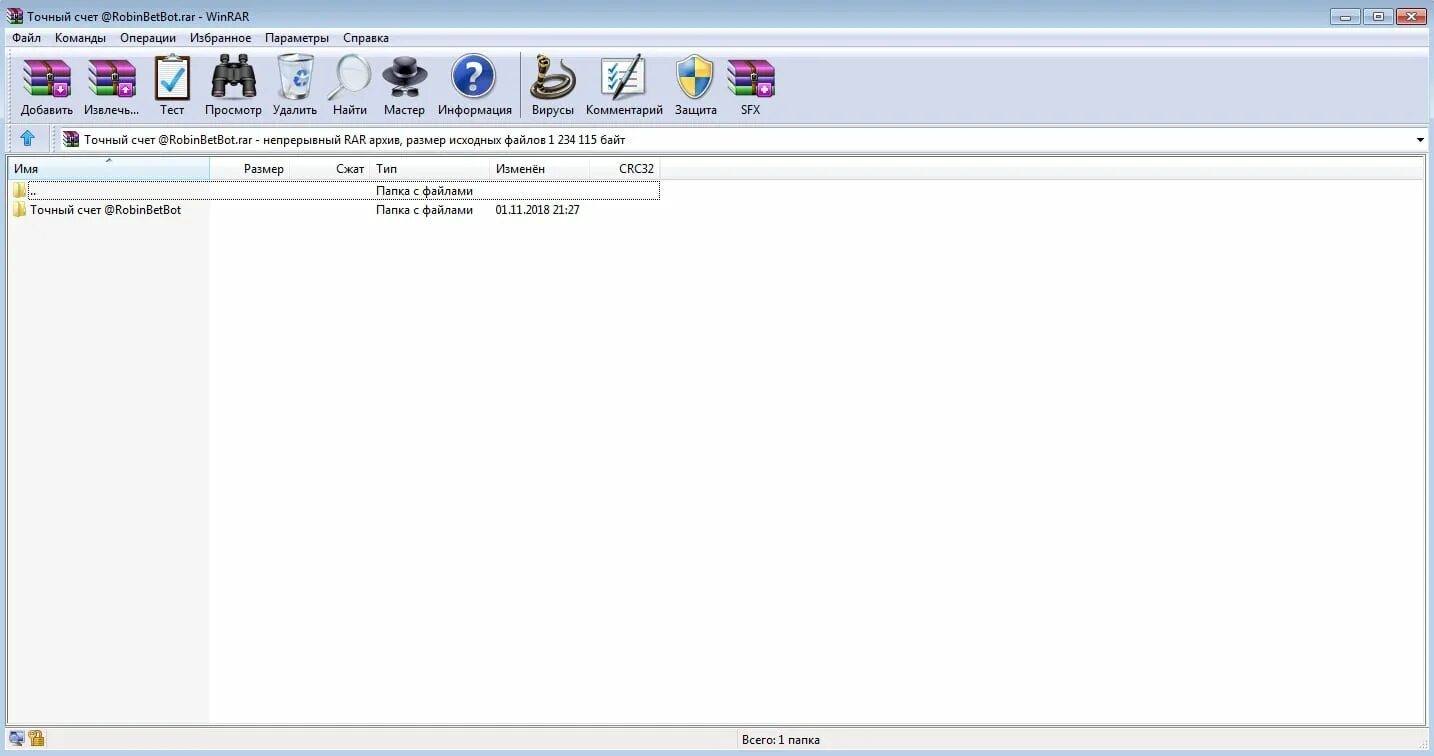Click date 01.11.2018 21:27 cell
The height and width of the screenshot is (756, 1434).
pyautogui.click(x=537, y=210)
